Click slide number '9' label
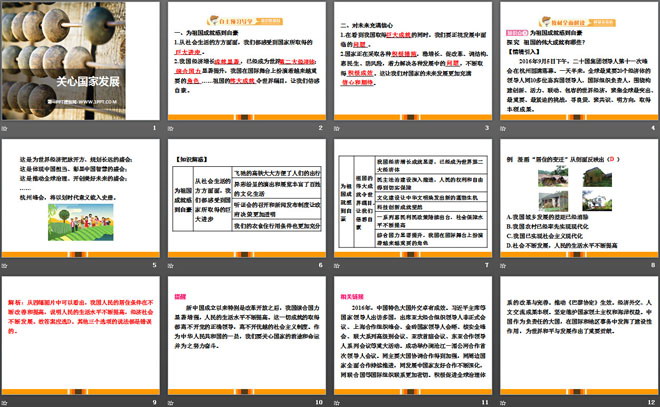The height and width of the screenshot is (407, 660). (154, 402)
